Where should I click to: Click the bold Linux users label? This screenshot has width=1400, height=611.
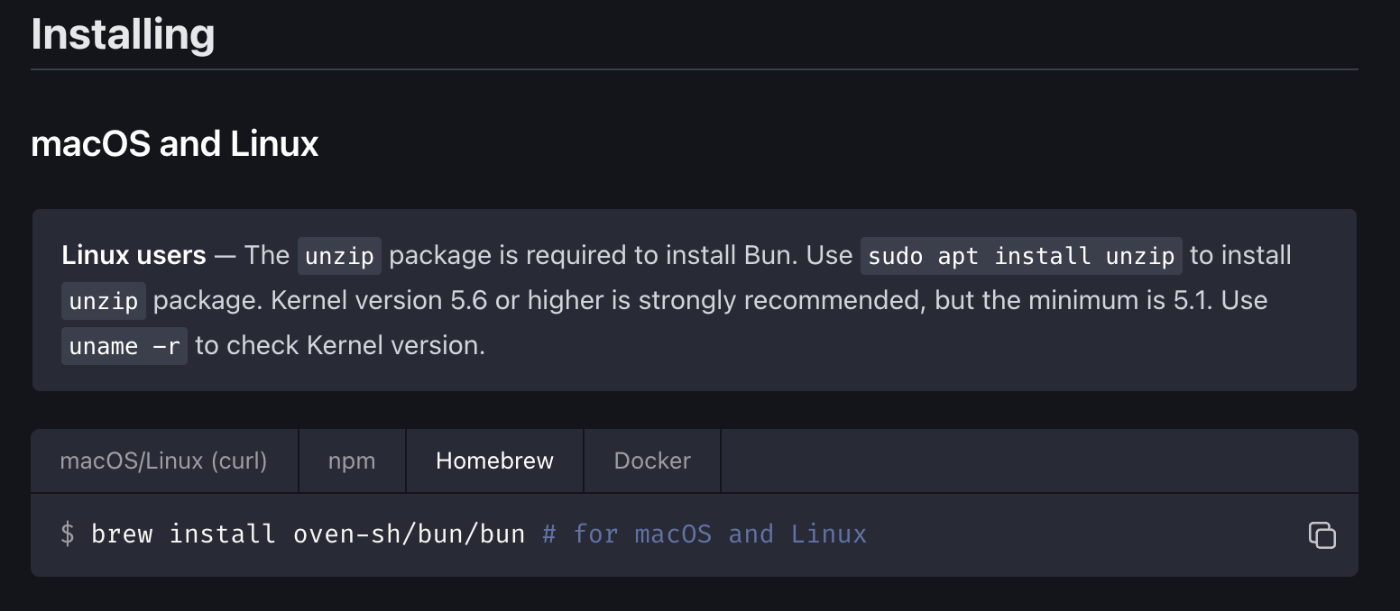click(x=134, y=256)
